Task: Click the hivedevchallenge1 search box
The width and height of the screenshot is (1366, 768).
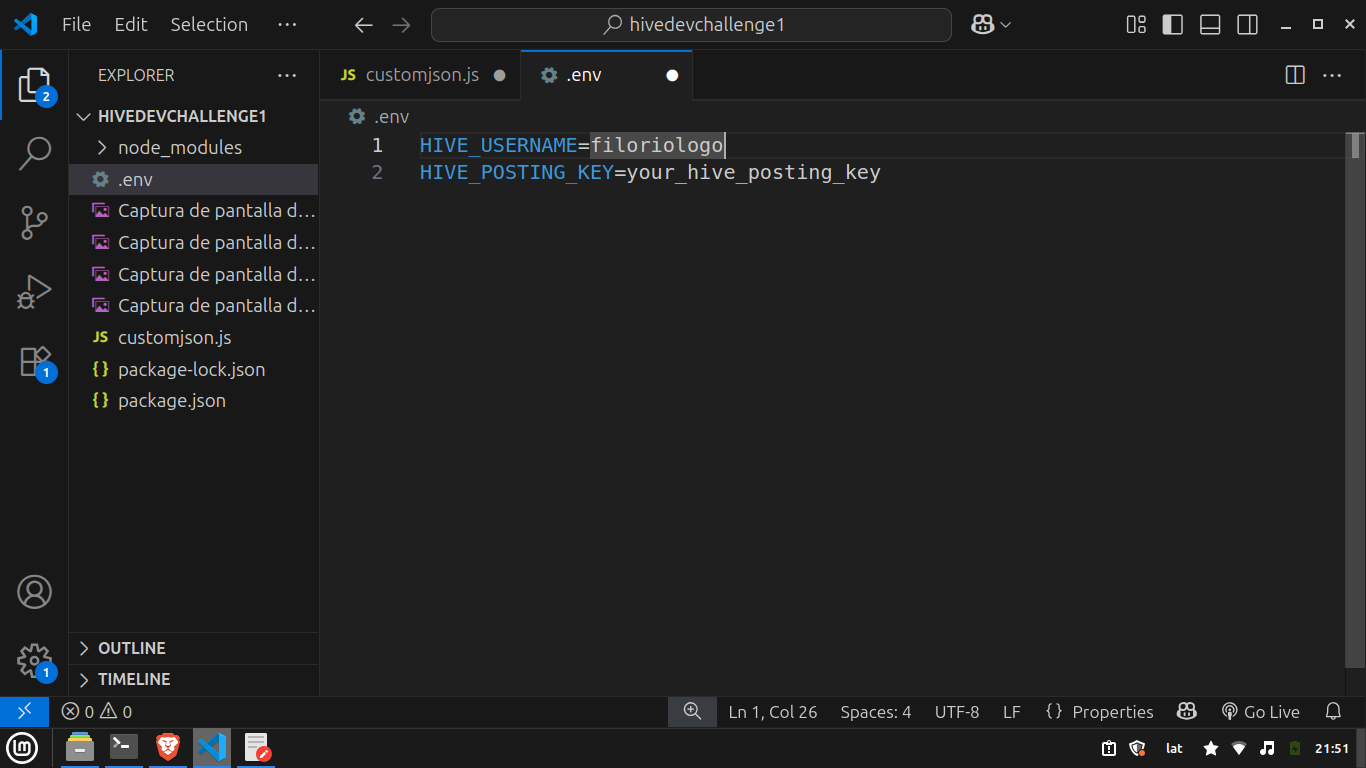Action: pyautogui.click(x=691, y=25)
